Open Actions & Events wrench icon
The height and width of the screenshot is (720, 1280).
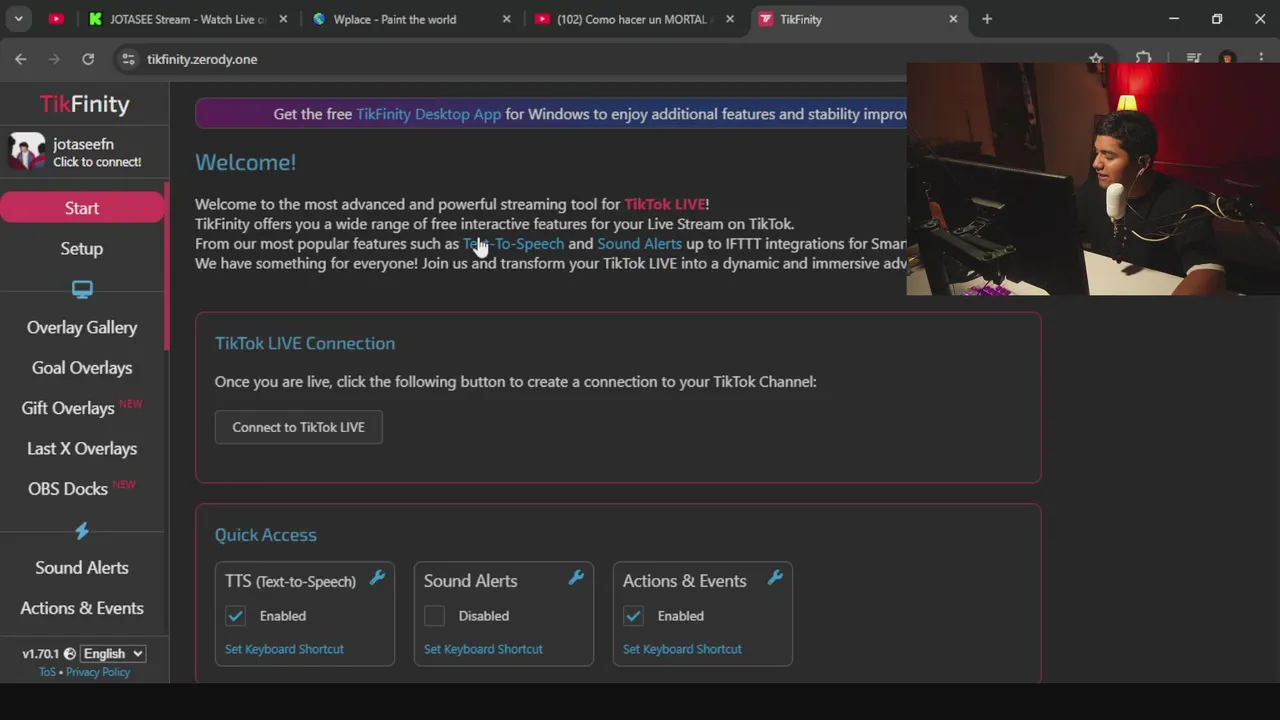[775, 578]
